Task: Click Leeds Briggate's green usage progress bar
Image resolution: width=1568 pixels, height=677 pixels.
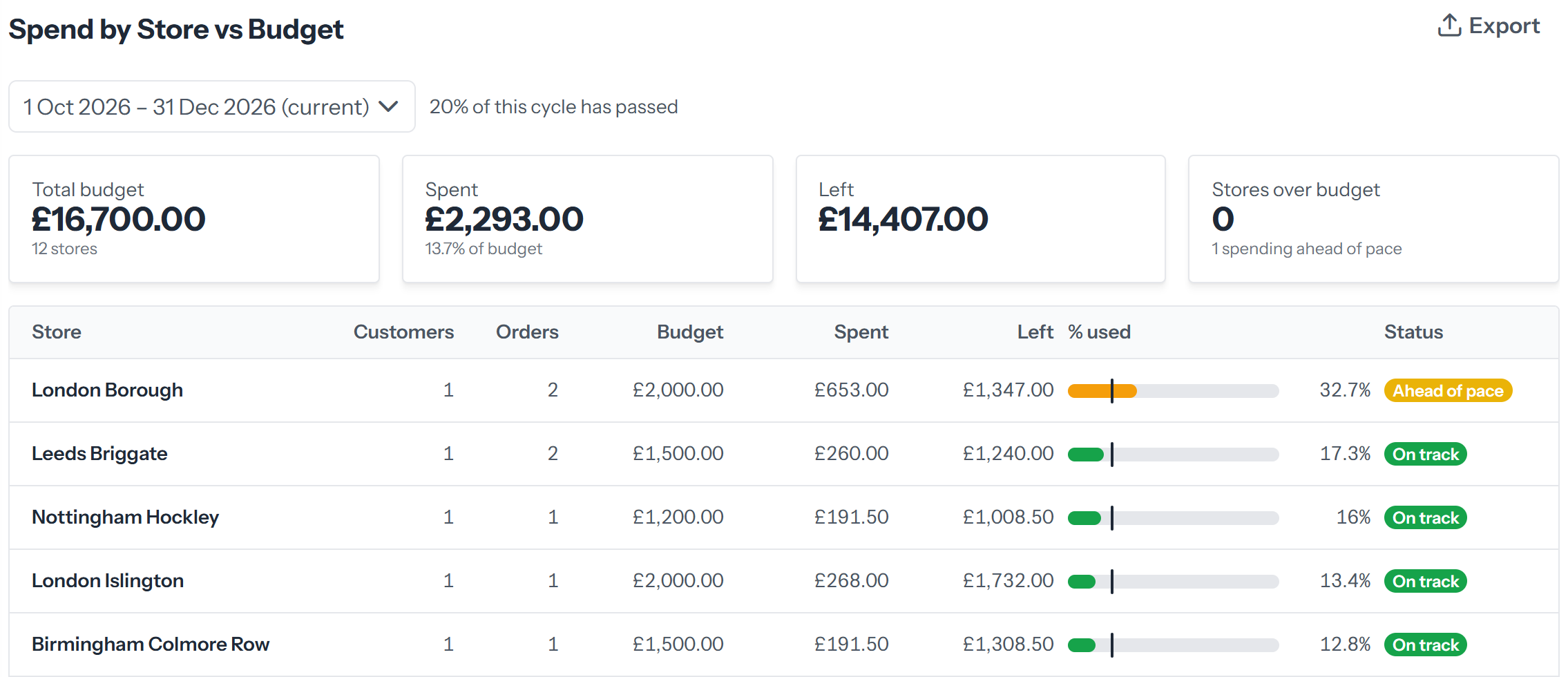Action: click(1173, 455)
